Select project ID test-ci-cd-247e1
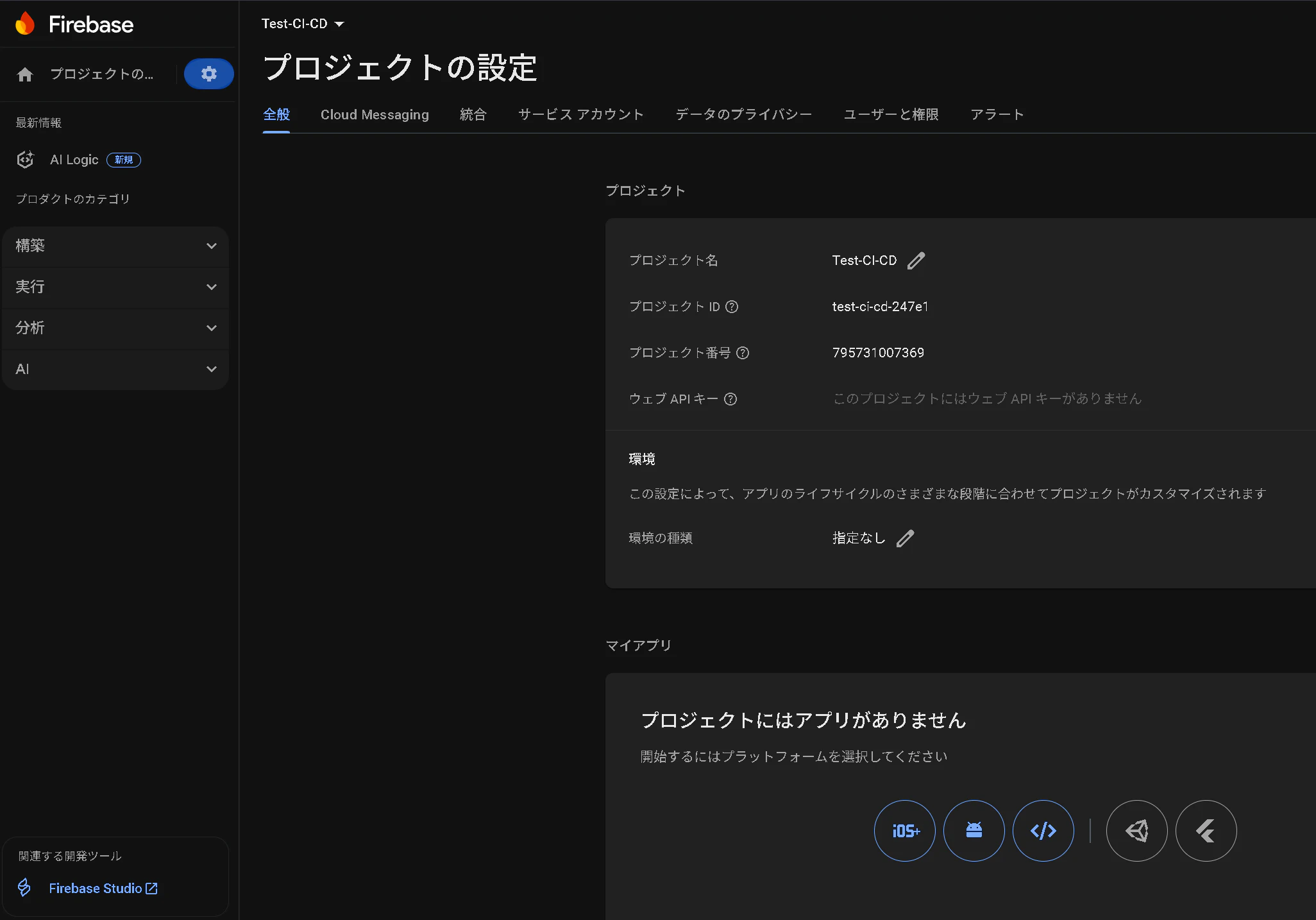Image resolution: width=1316 pixels, height=920 pixels. pos(880,307)
